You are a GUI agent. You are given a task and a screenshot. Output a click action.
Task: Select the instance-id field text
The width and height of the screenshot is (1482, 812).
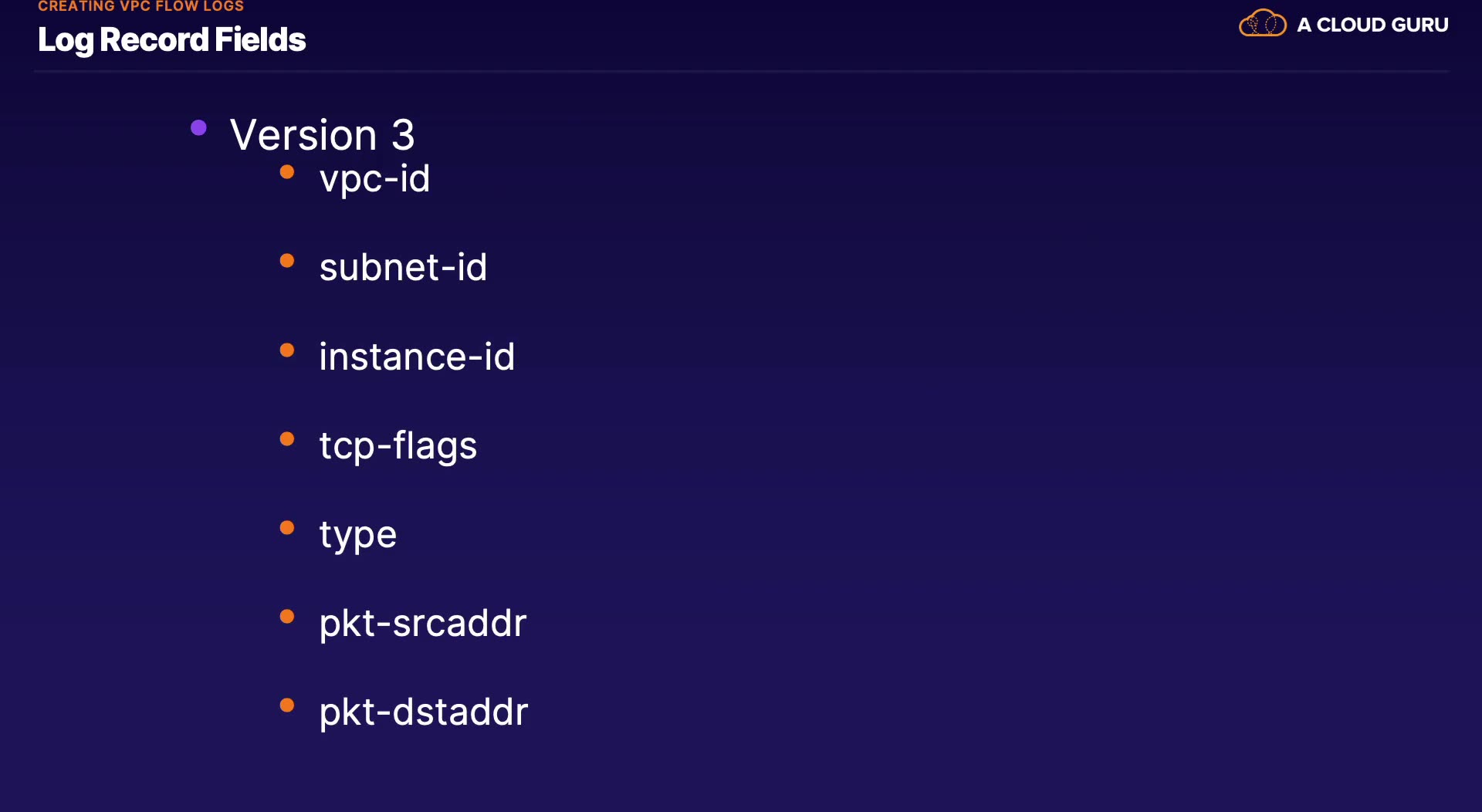(x=417, y=357)
